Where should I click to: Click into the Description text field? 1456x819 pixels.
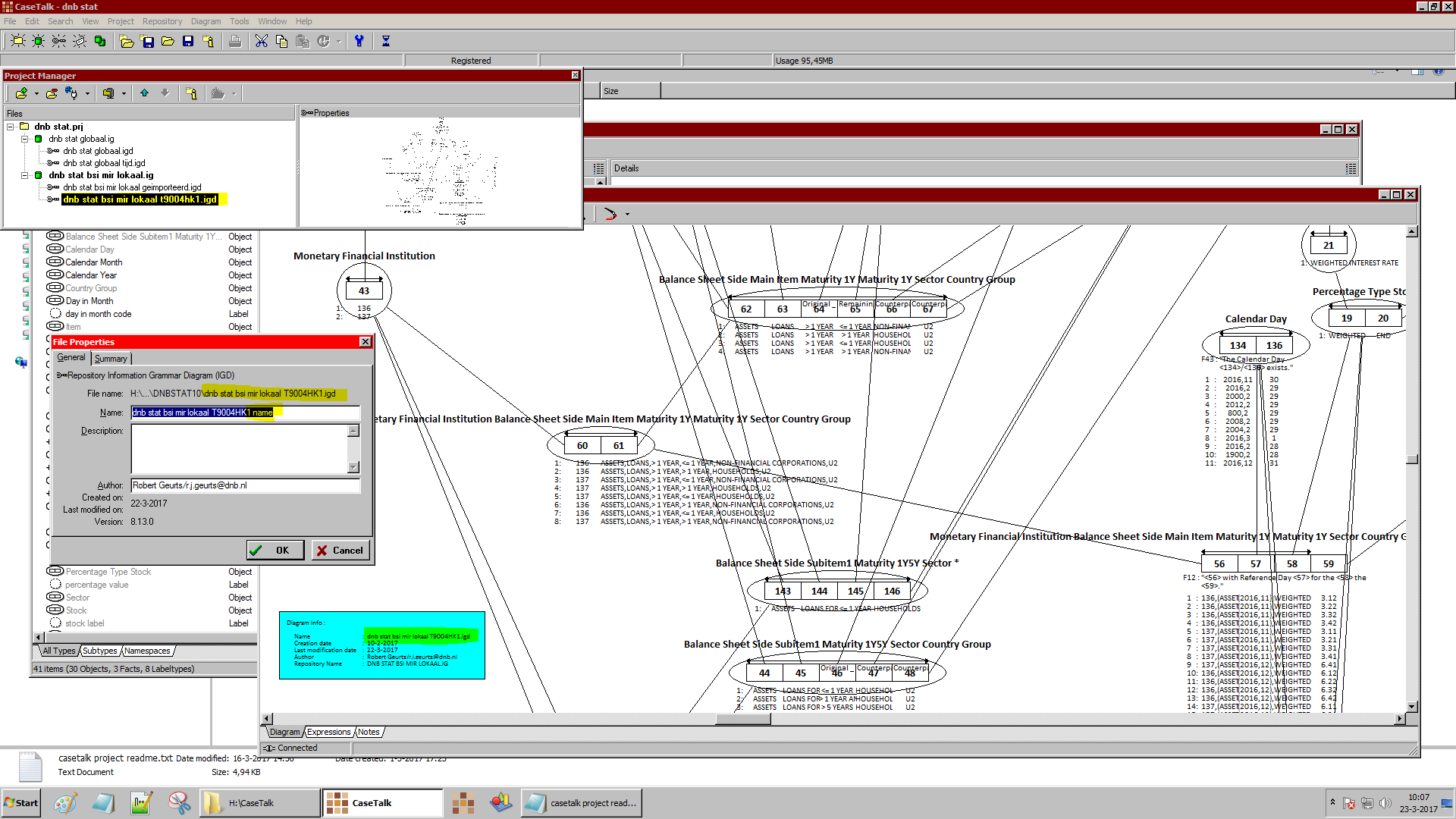239,447
